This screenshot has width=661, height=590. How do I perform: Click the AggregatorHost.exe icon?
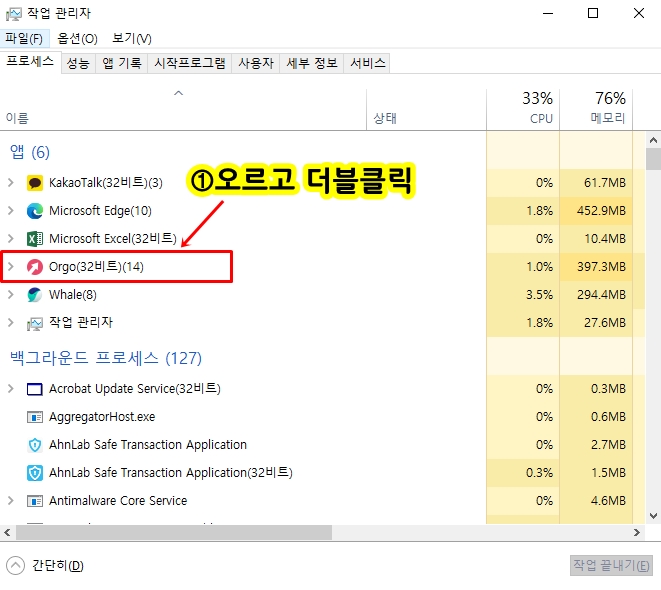click(35, 417)
